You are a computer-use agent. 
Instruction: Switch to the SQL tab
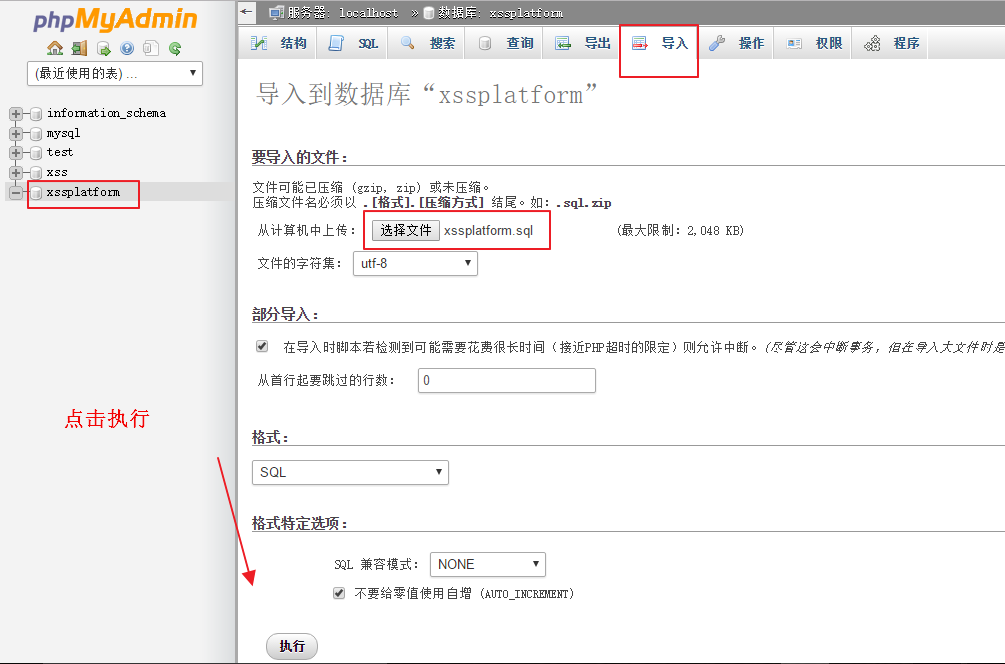353,43
